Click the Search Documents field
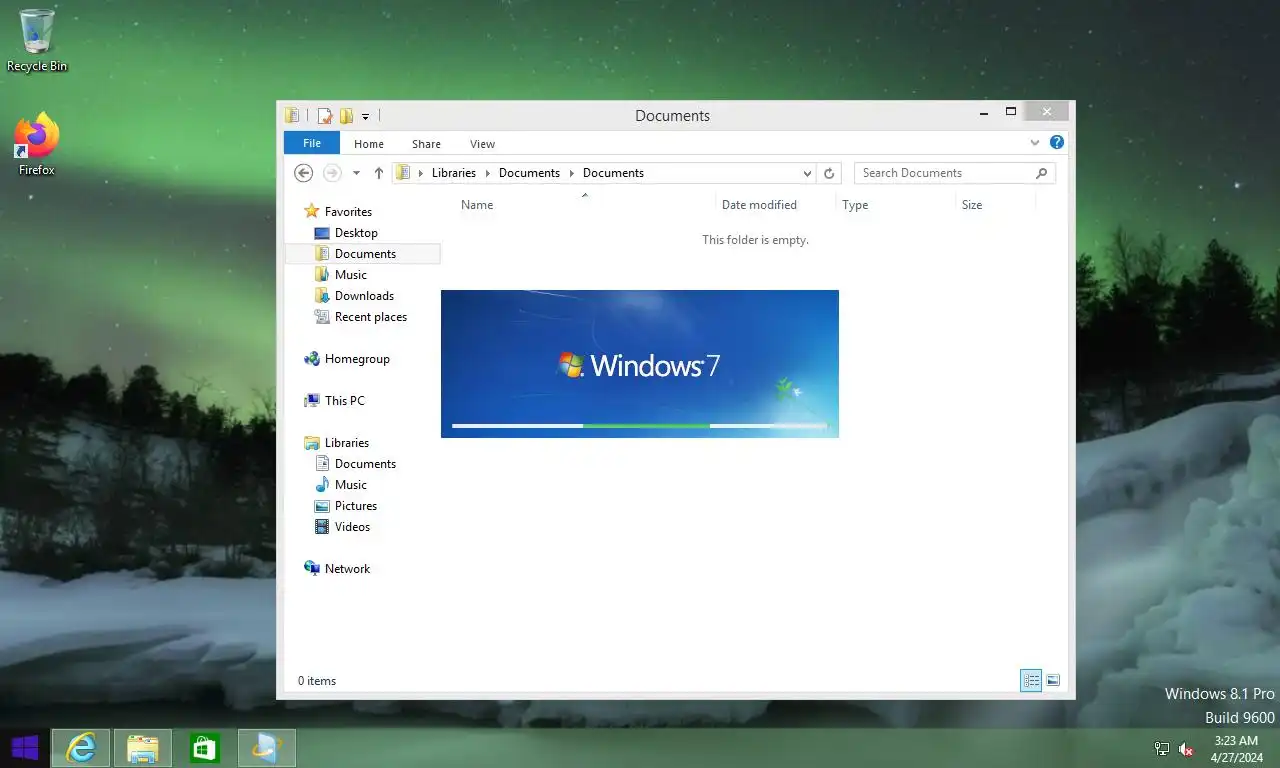The image size is (1280, 768). [x=954, y=173]
